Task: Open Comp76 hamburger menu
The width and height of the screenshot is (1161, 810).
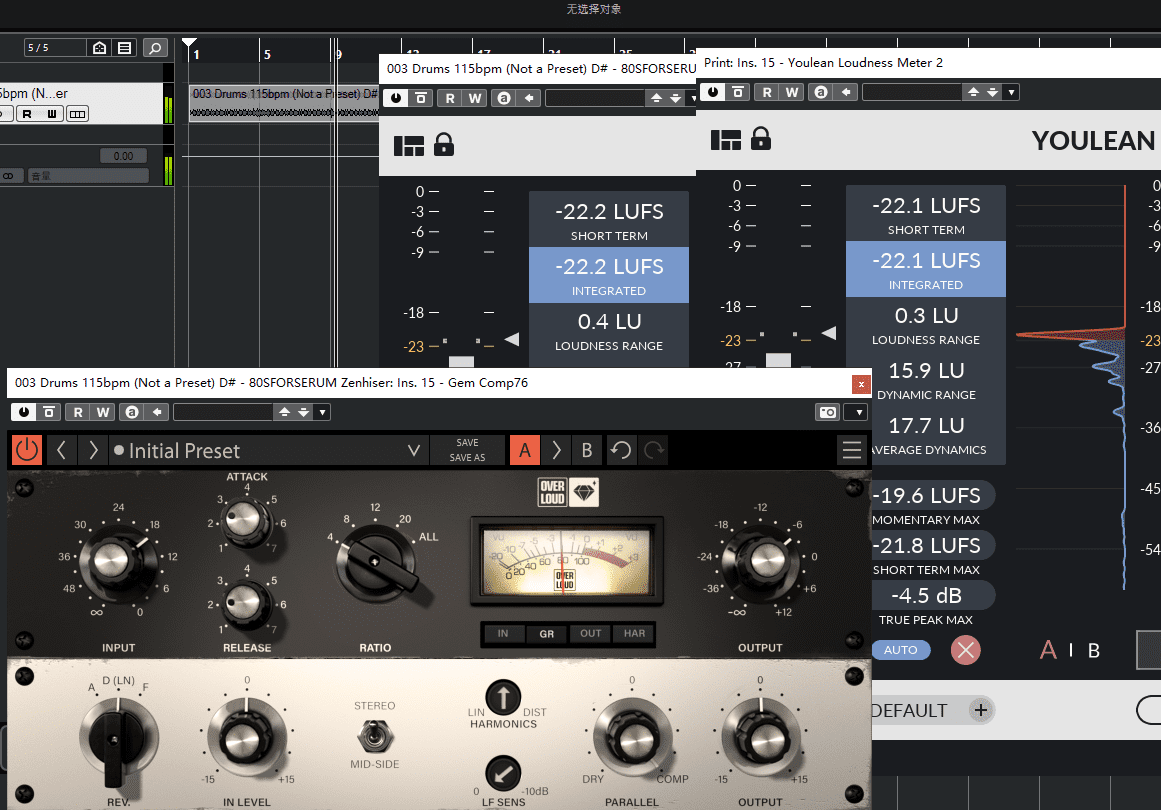Action: (851, 449)
